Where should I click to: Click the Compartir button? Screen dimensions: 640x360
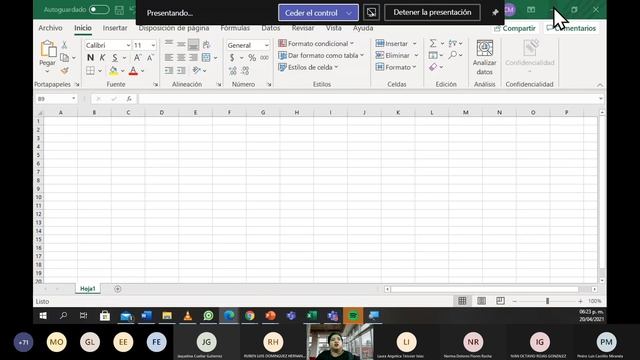pos(515,28)
